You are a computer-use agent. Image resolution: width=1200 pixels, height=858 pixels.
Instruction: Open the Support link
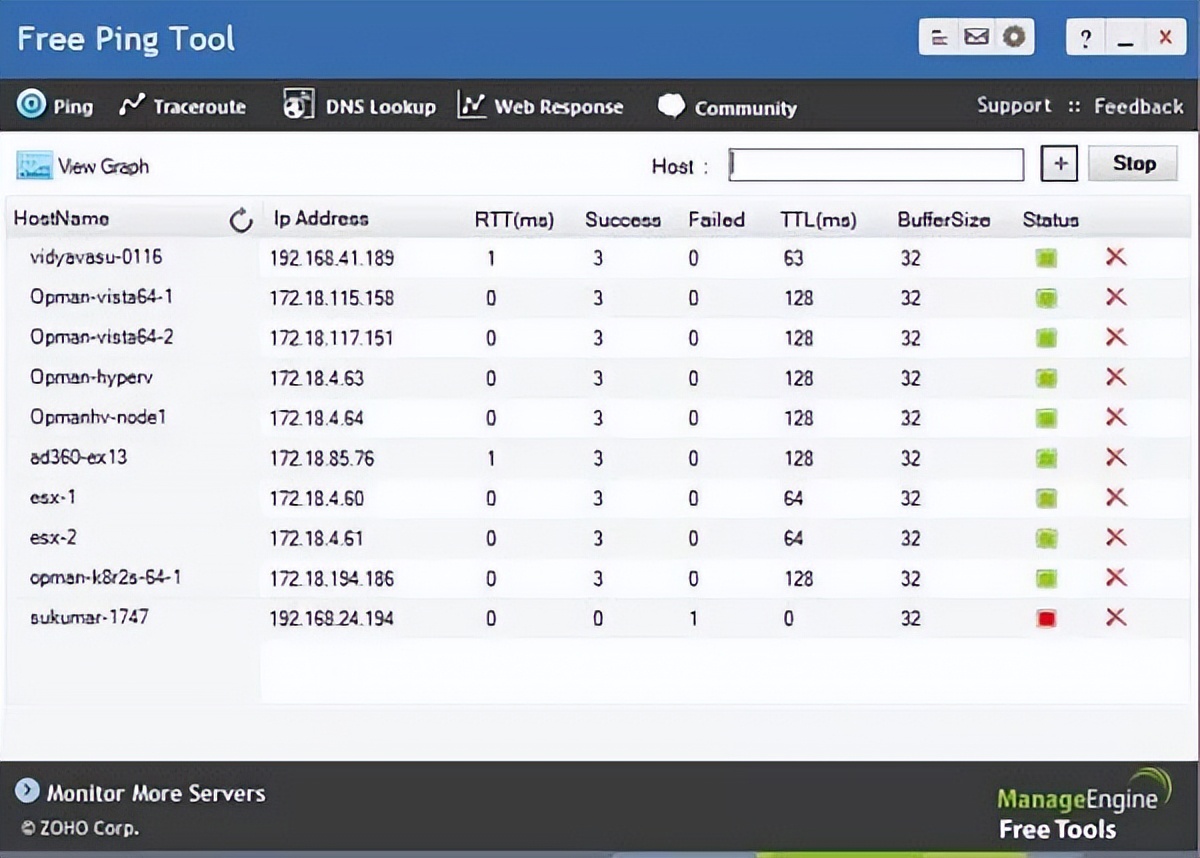point(1013,106)
